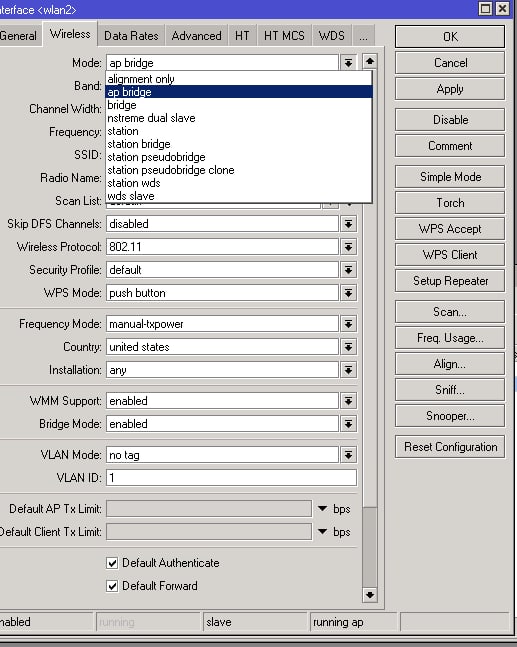Click the WPS Accept button
This screenshot has width=517, height=647.
(x=450, y=229)
